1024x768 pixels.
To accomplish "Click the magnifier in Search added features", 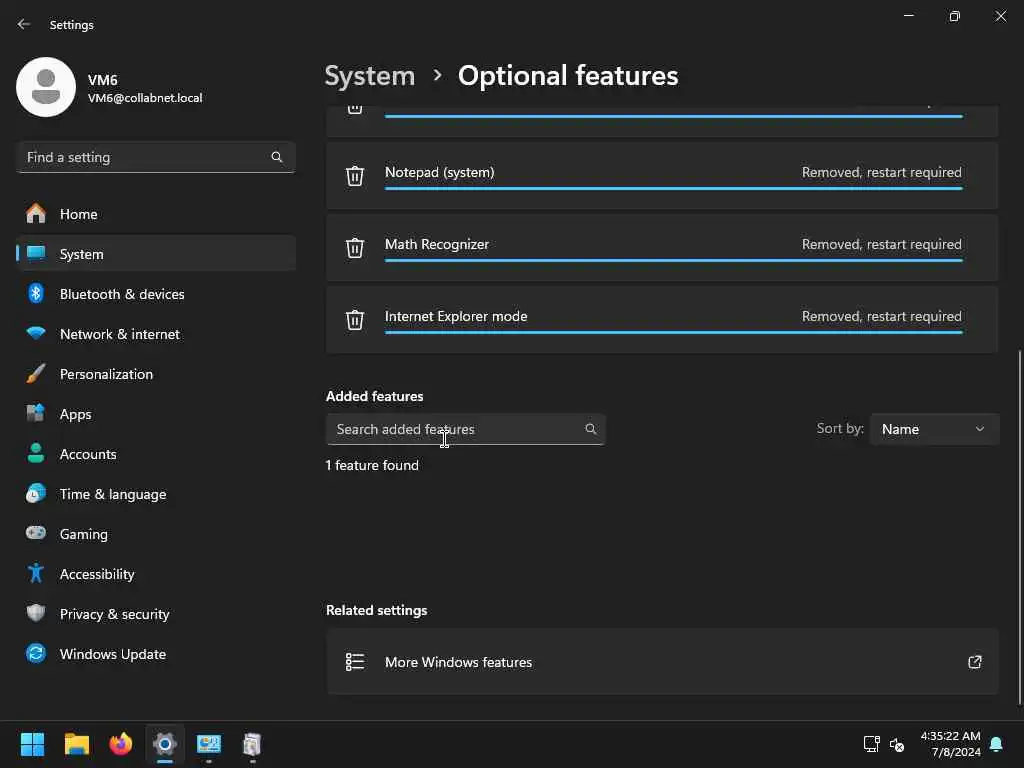I will [590, 429].
